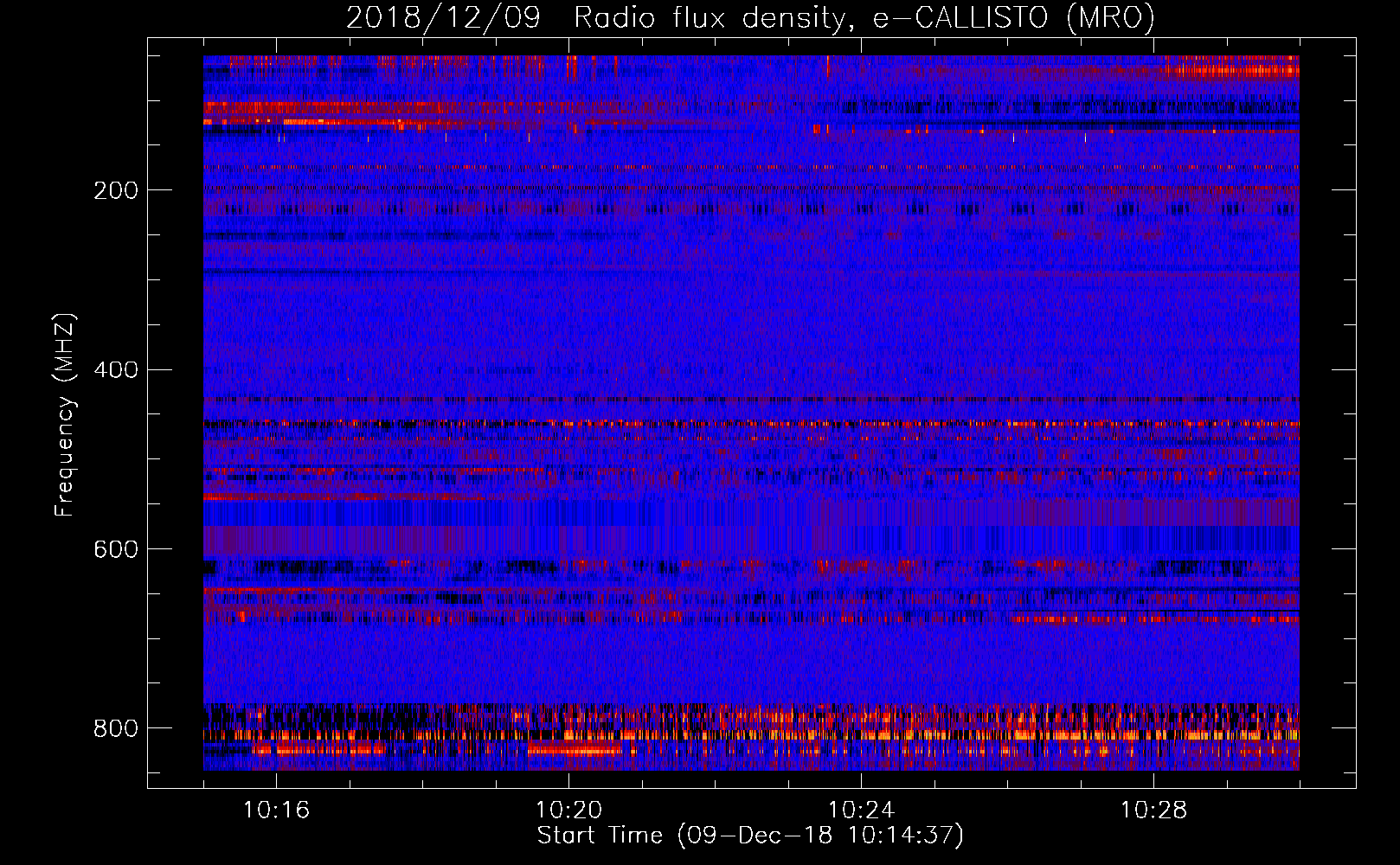Click the 10:20 time tick label
The image size is (1400, 865).
tap(568, 811)
